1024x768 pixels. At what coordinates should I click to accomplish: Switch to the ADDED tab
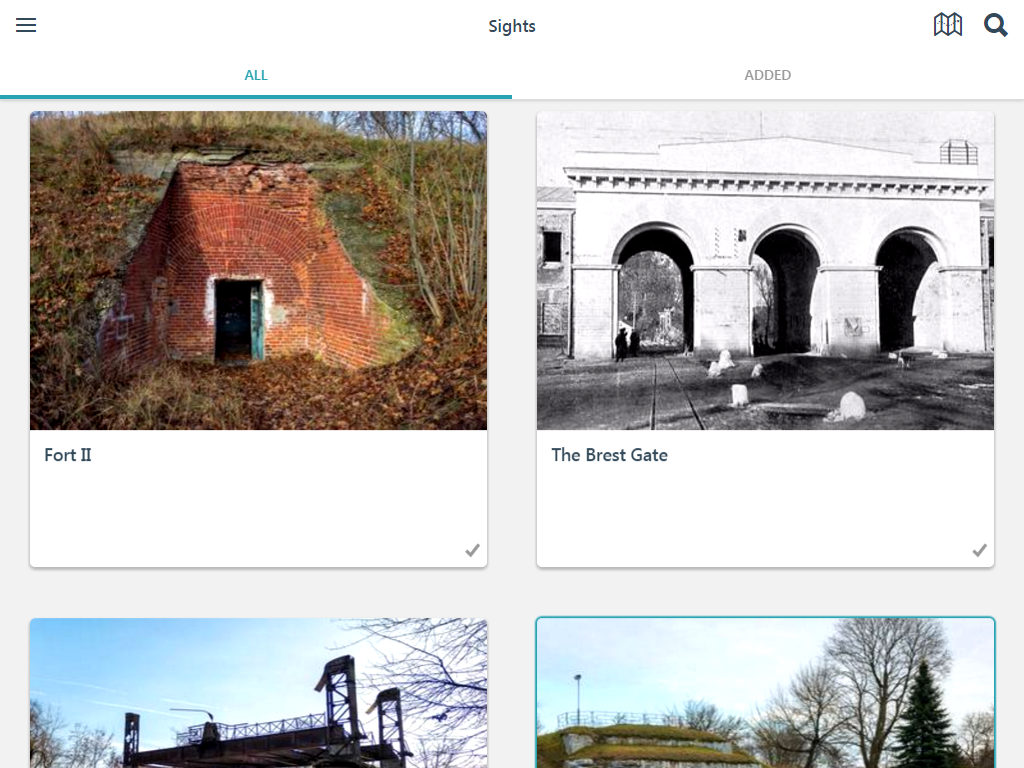click(768, 75)
